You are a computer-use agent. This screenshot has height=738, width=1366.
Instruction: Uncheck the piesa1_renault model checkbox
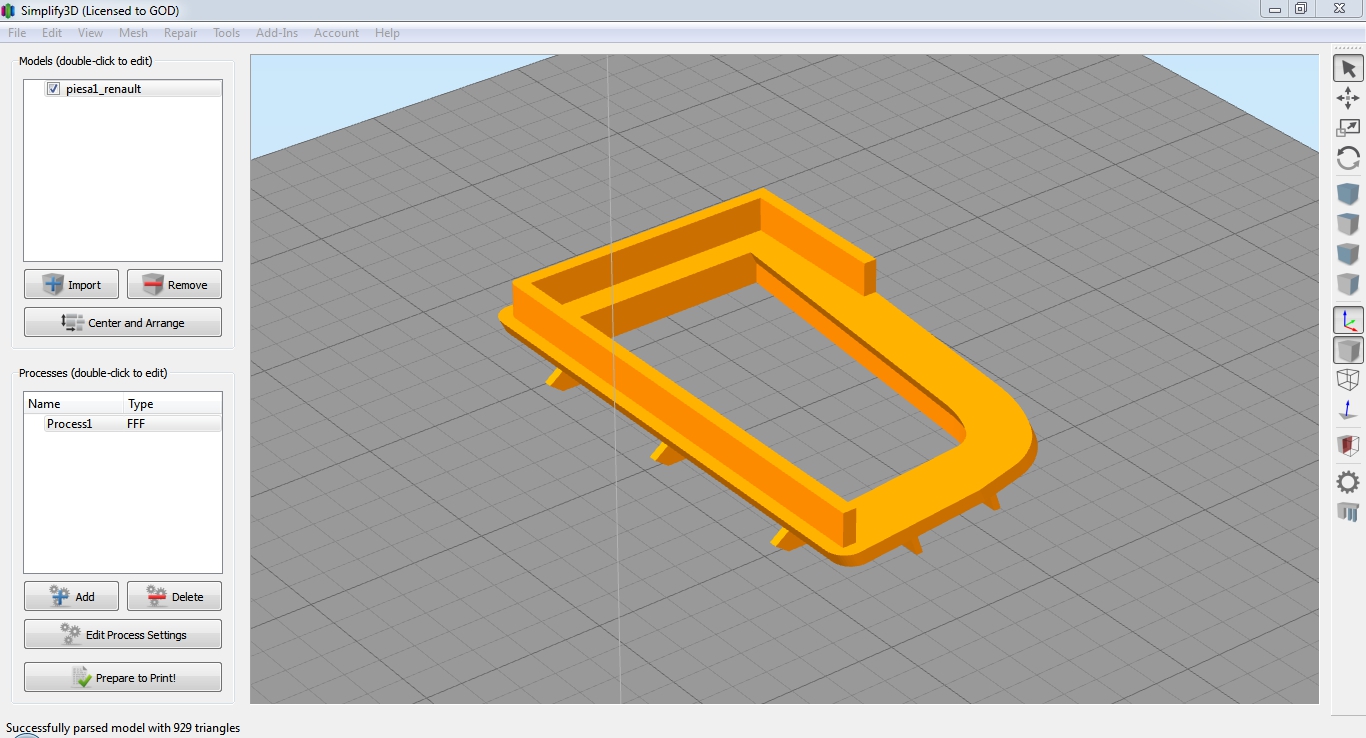click(54, 89)
